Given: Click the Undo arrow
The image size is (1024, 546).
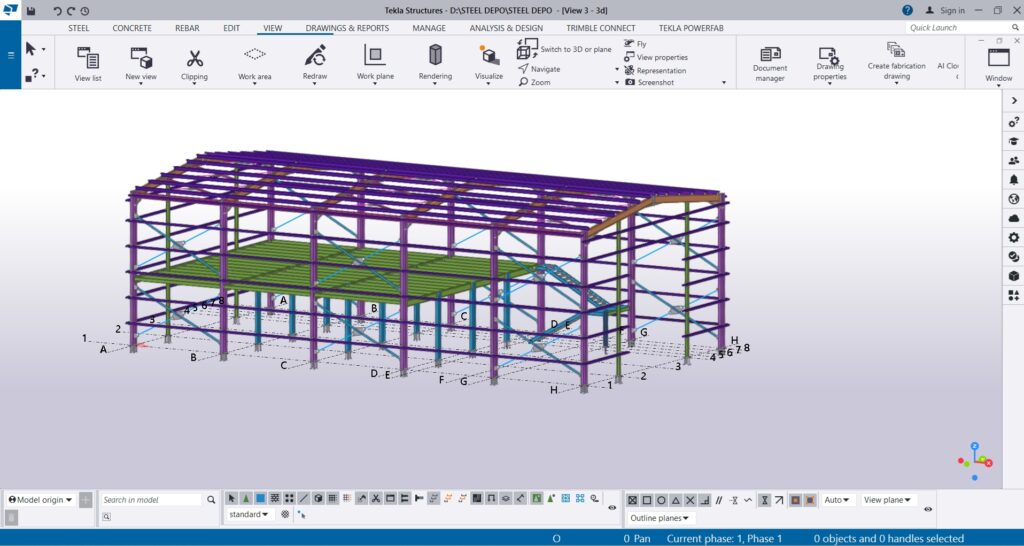Looking at the screenshot, I should 57,10.
